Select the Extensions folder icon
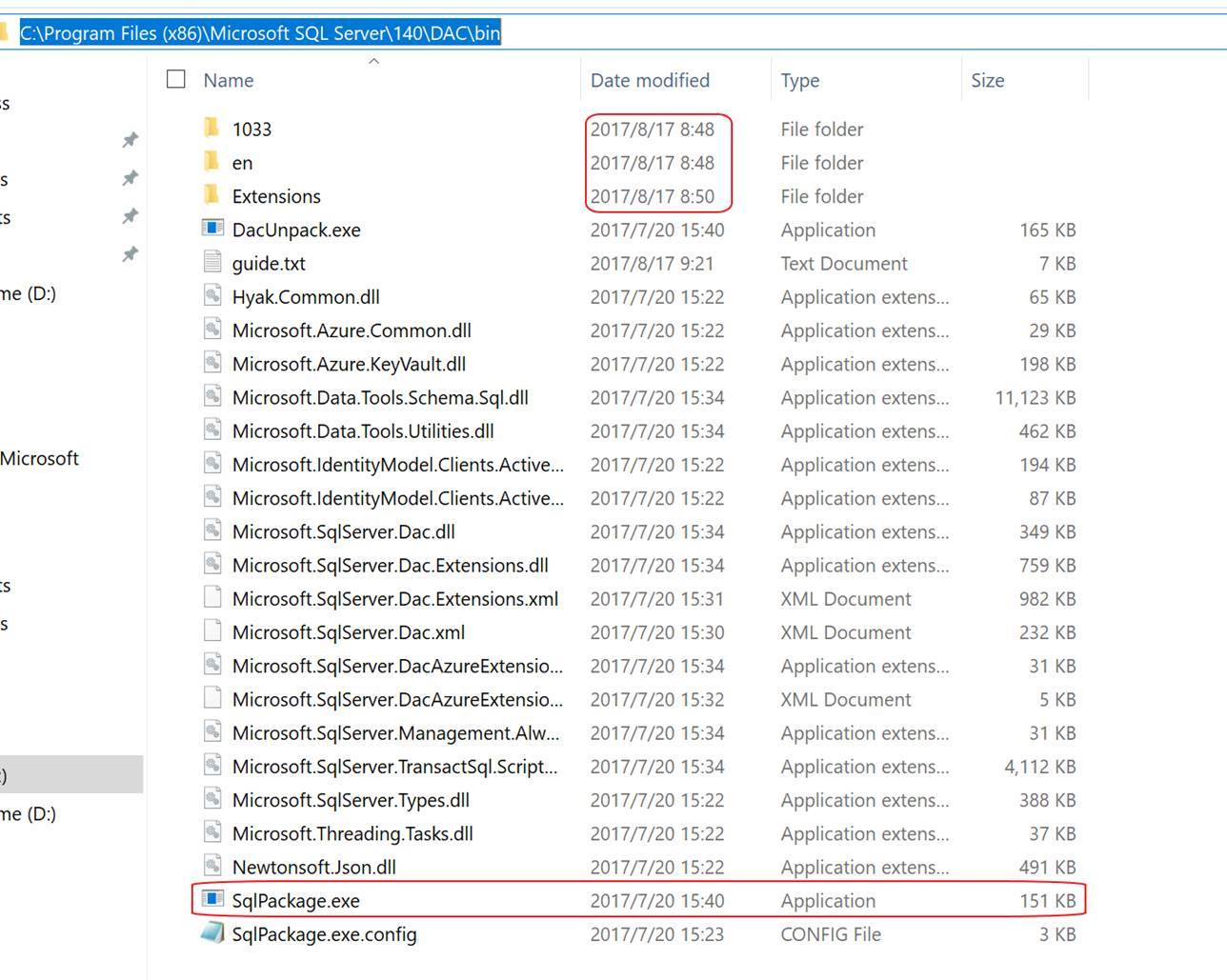This screenshot has width=1227, height=980. [x=212, y=196]
